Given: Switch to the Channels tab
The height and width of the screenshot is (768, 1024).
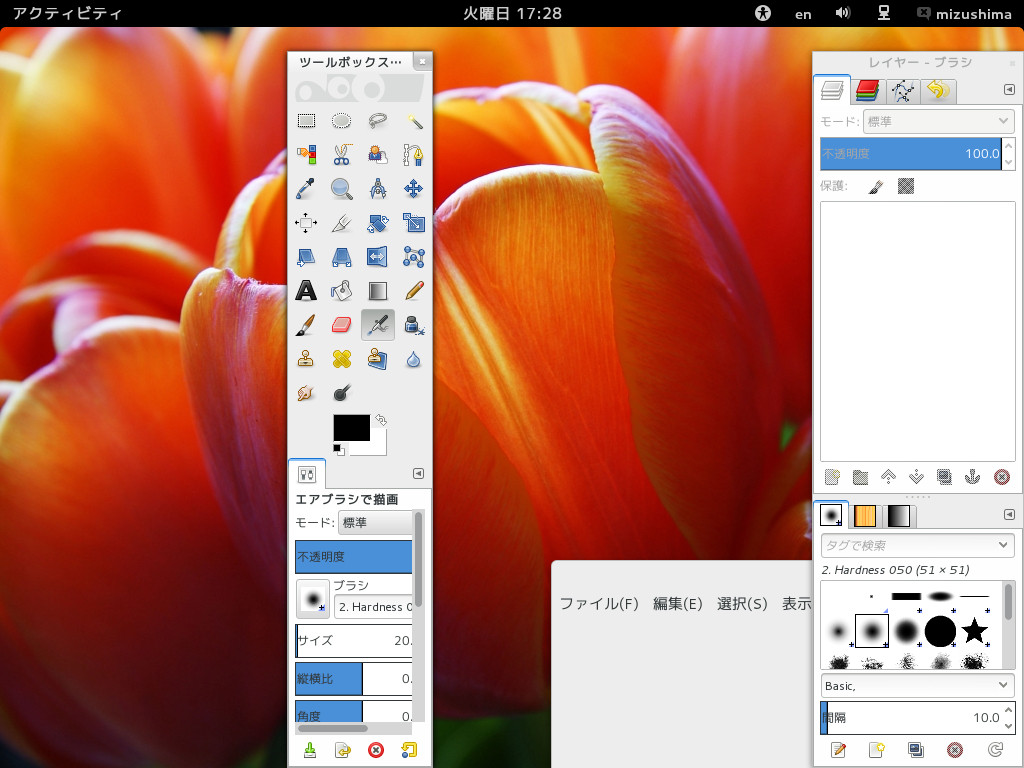Looking at the screenshot, I should (x=867, y=92).
